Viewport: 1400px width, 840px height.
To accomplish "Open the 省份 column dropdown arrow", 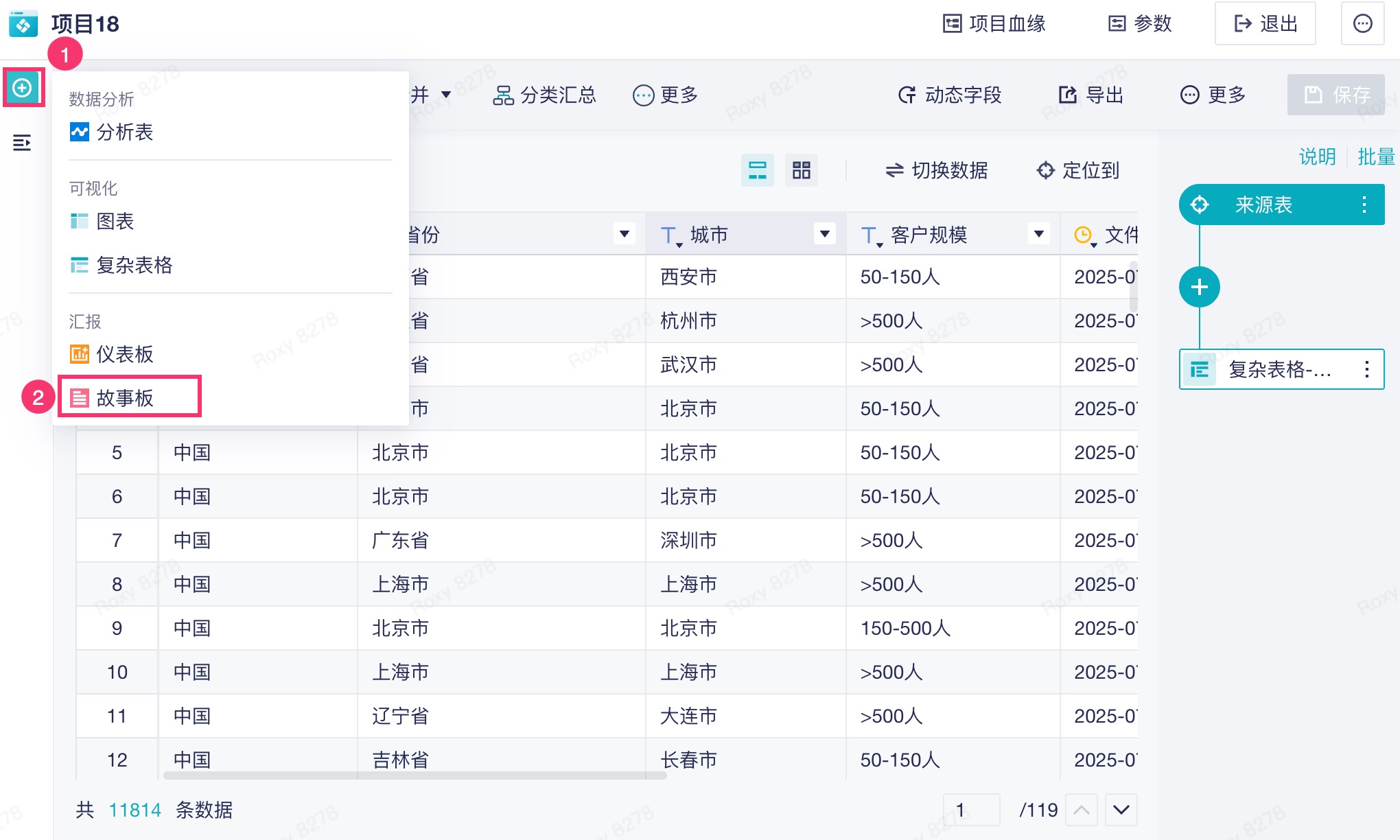I will click(x=624, y=234).
